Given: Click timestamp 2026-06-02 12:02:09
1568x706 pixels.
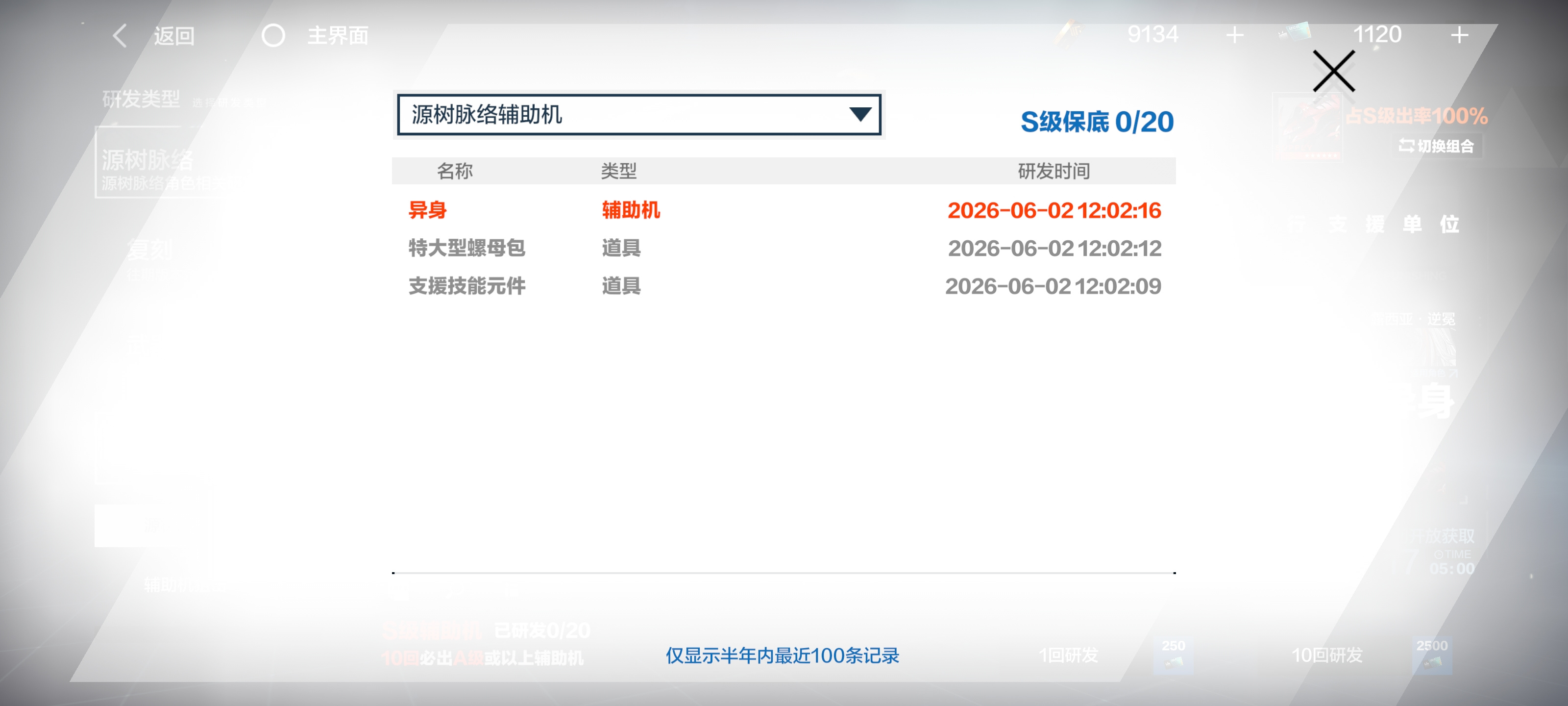Looking at the screenshot, I should (1053, 286).
